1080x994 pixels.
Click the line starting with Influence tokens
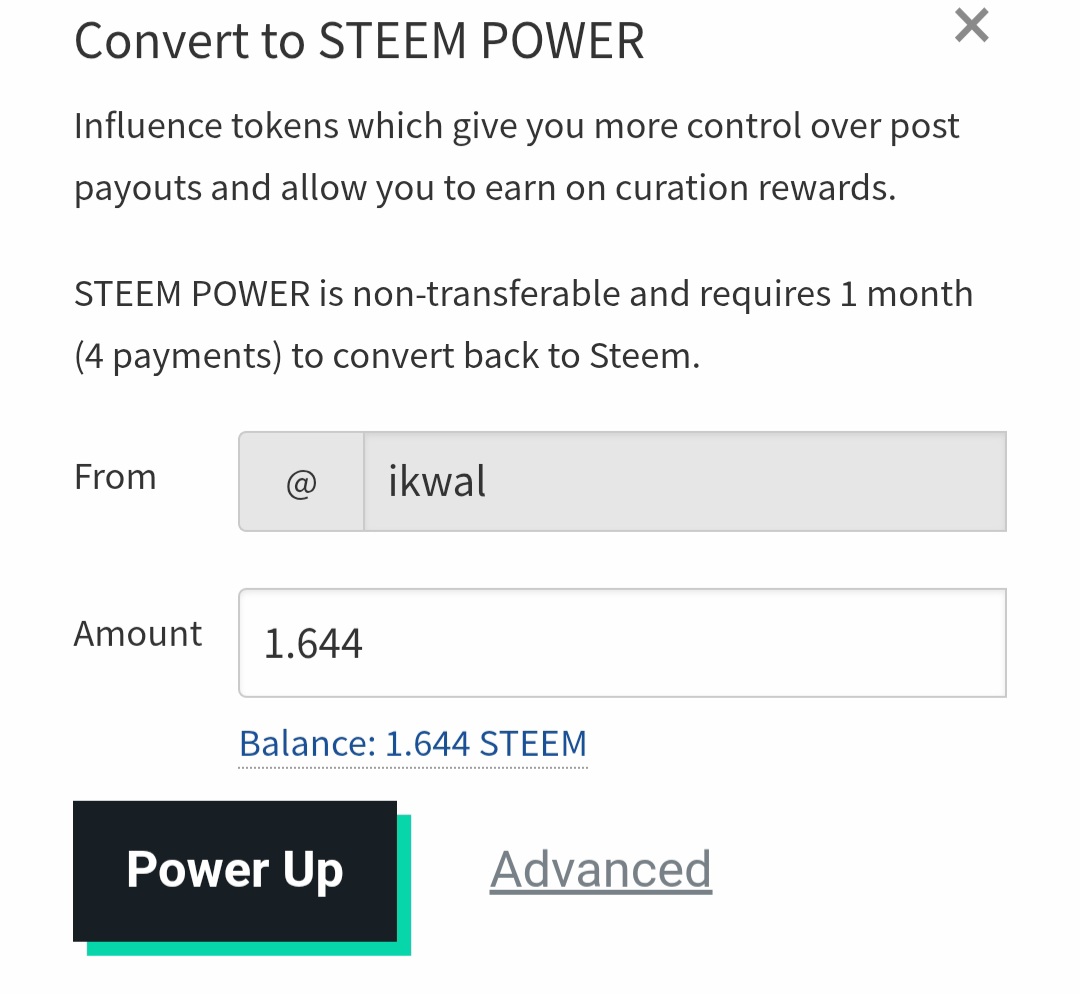(x=517, y=127)
